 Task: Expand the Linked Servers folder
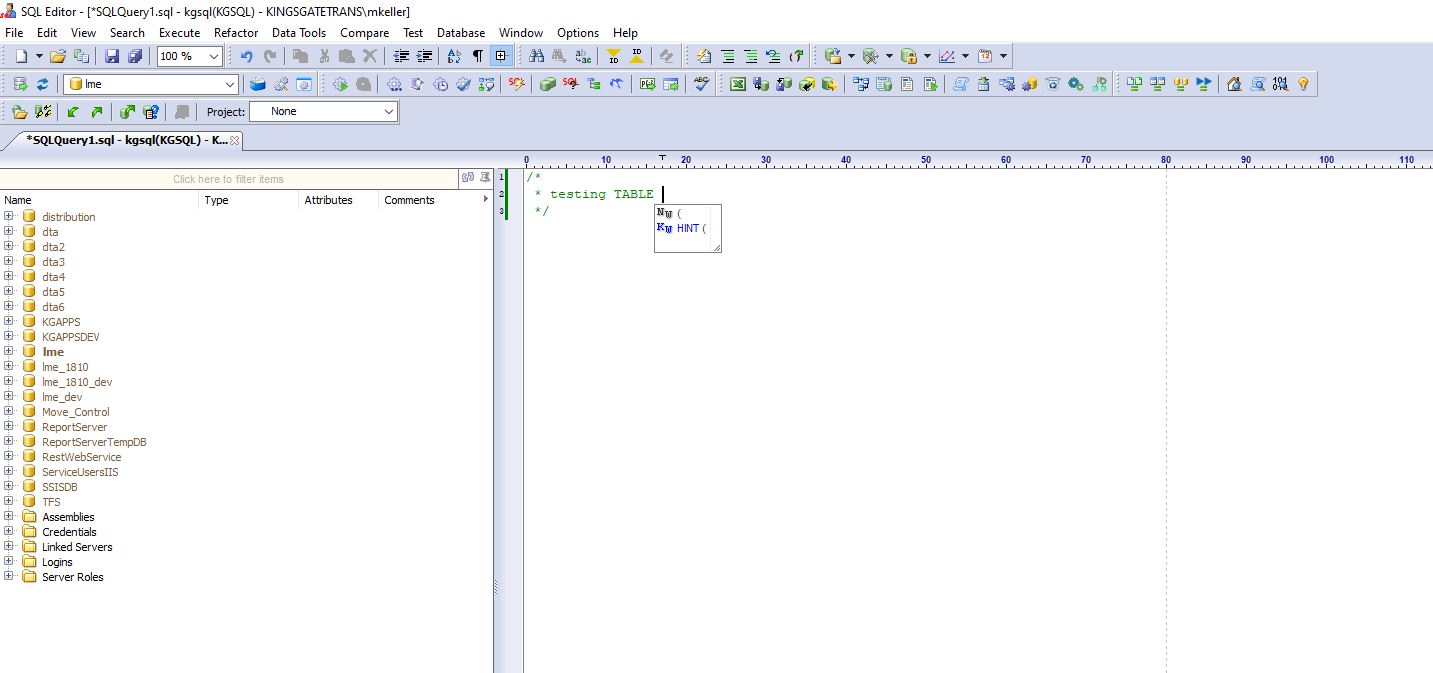tap(9, 546)
